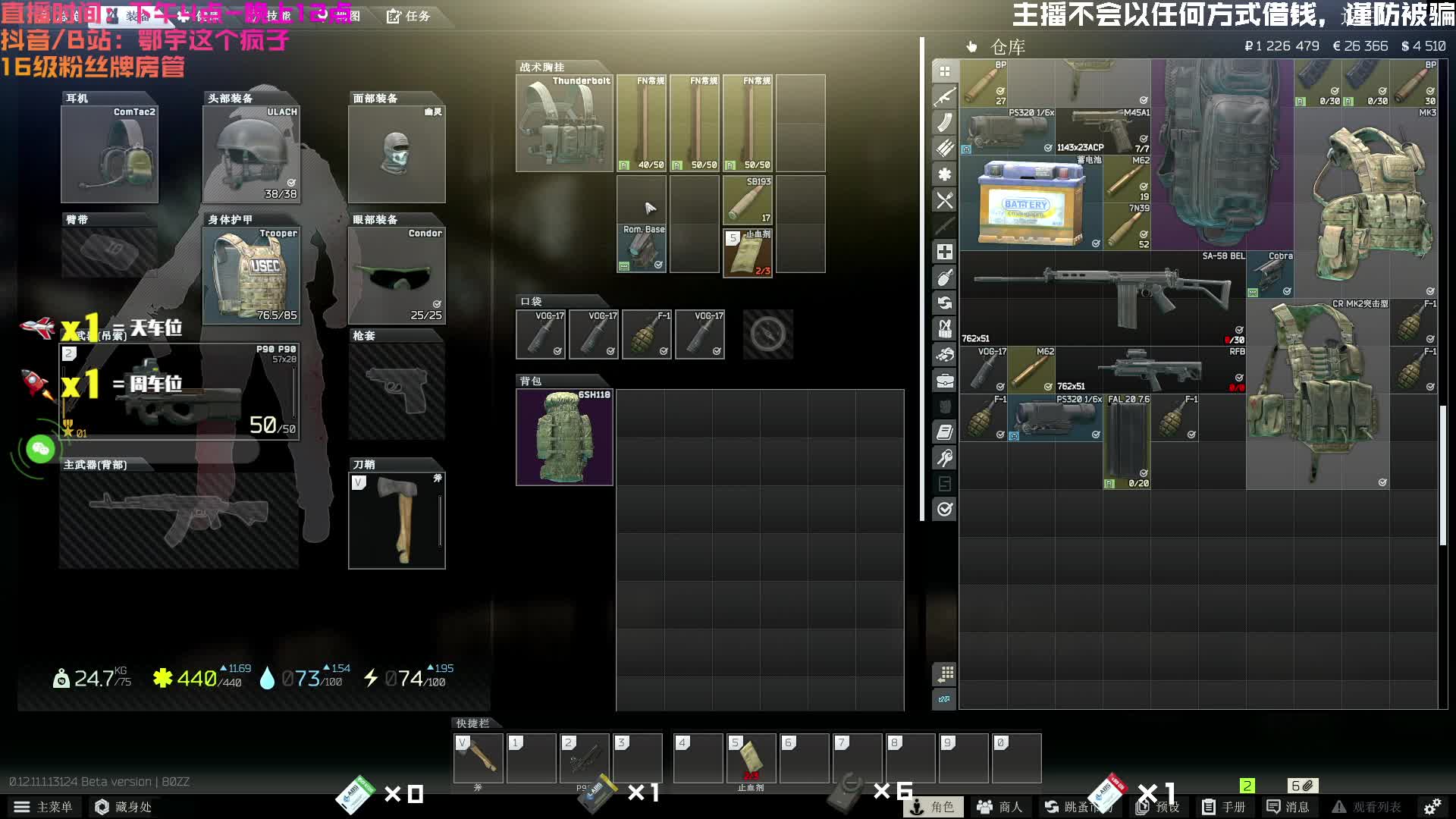Image resolution: width=1456 pixels, height=819 pixels.
Task: Click the empty armband 臂带 slot
Action: coord(110,251)
